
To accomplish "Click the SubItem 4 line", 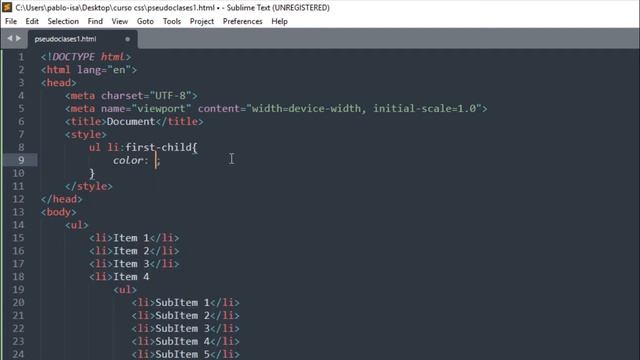I will click(185, 341).
